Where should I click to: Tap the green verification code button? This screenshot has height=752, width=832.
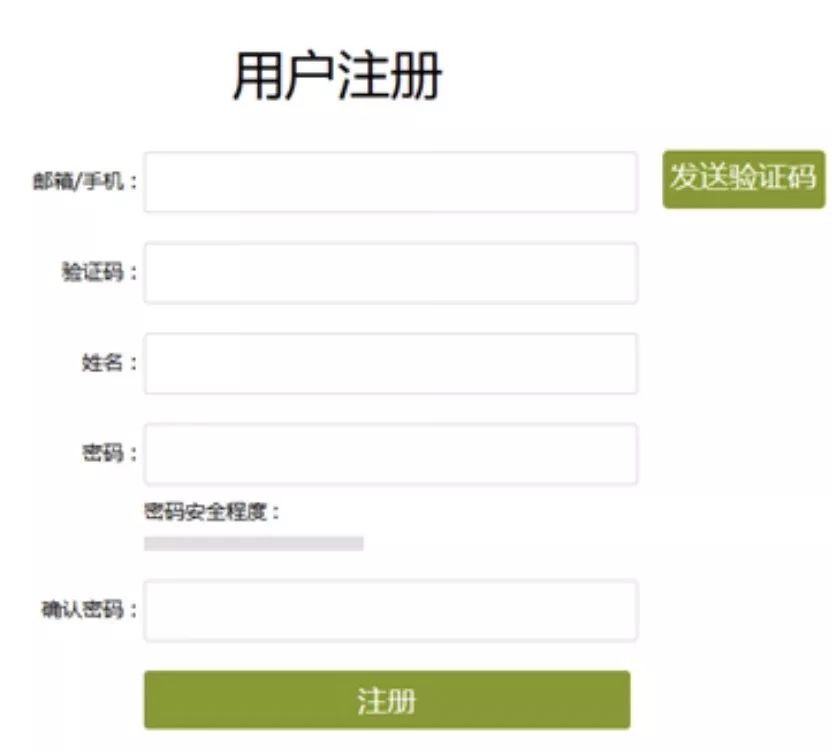pyautogui.click(x=744, y=181)
